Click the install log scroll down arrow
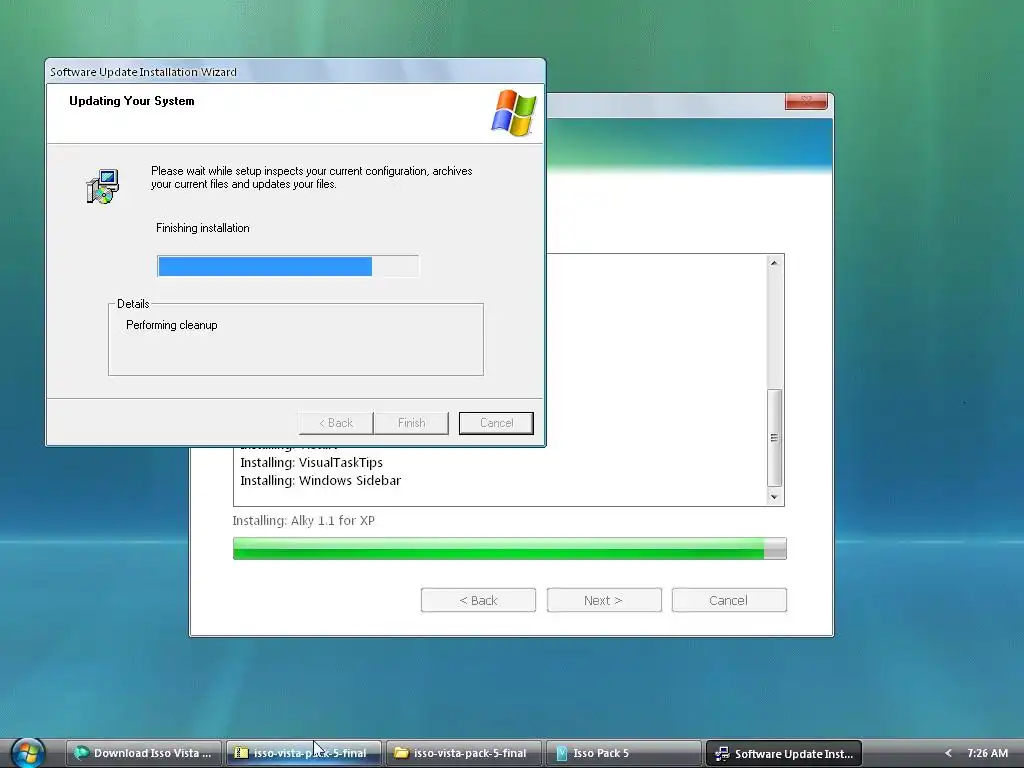Image resolution: width=1024 pixels, height=768 pixels. (x=774, y=497)
